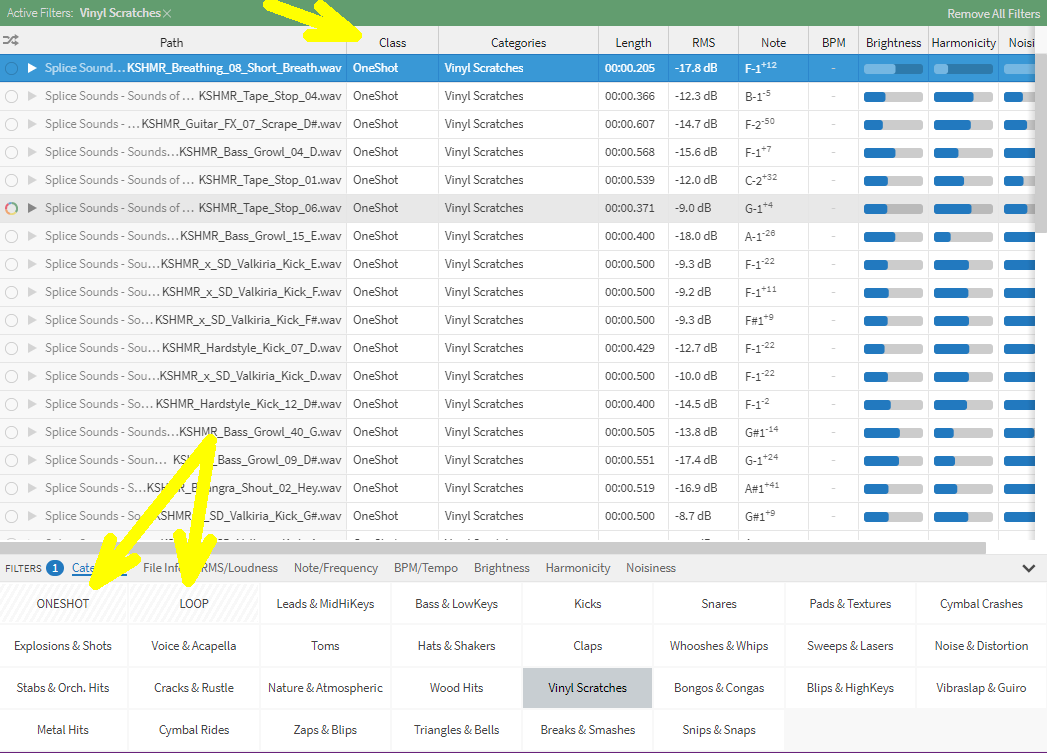
Task: Play KSHMR_Tape_Stop_04.wav preview
Action: click(x=31, y=96)
